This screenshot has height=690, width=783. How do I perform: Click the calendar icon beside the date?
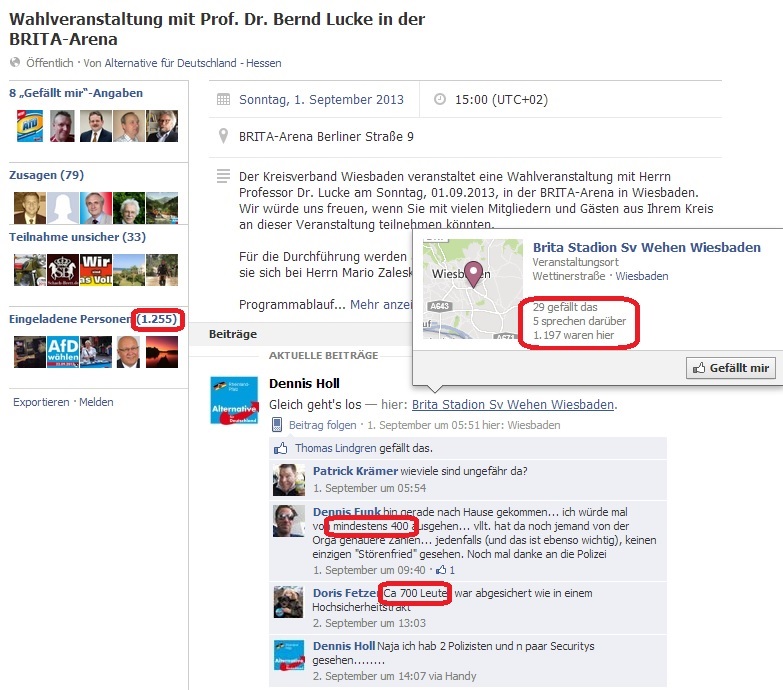[224, 99]
